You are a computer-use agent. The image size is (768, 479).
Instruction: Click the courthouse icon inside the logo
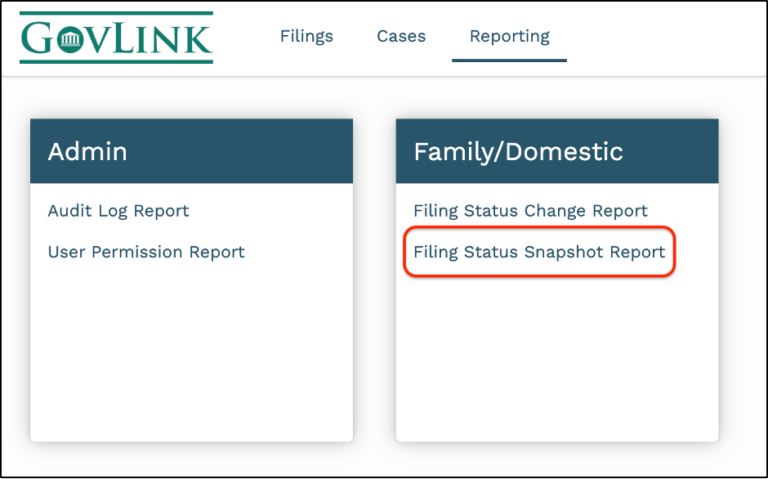71,40
